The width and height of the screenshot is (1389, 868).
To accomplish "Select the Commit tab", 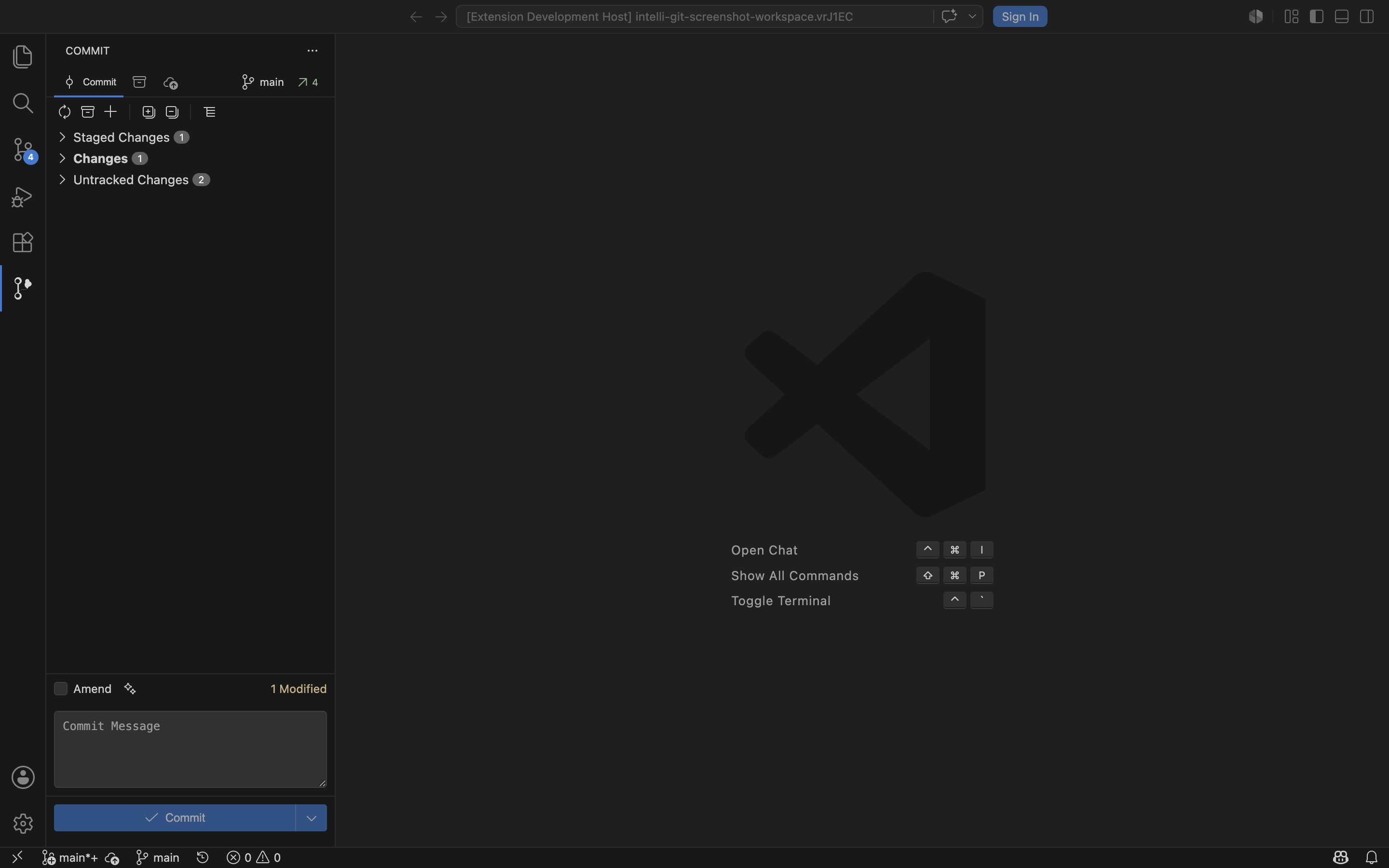I will point(89,82).
